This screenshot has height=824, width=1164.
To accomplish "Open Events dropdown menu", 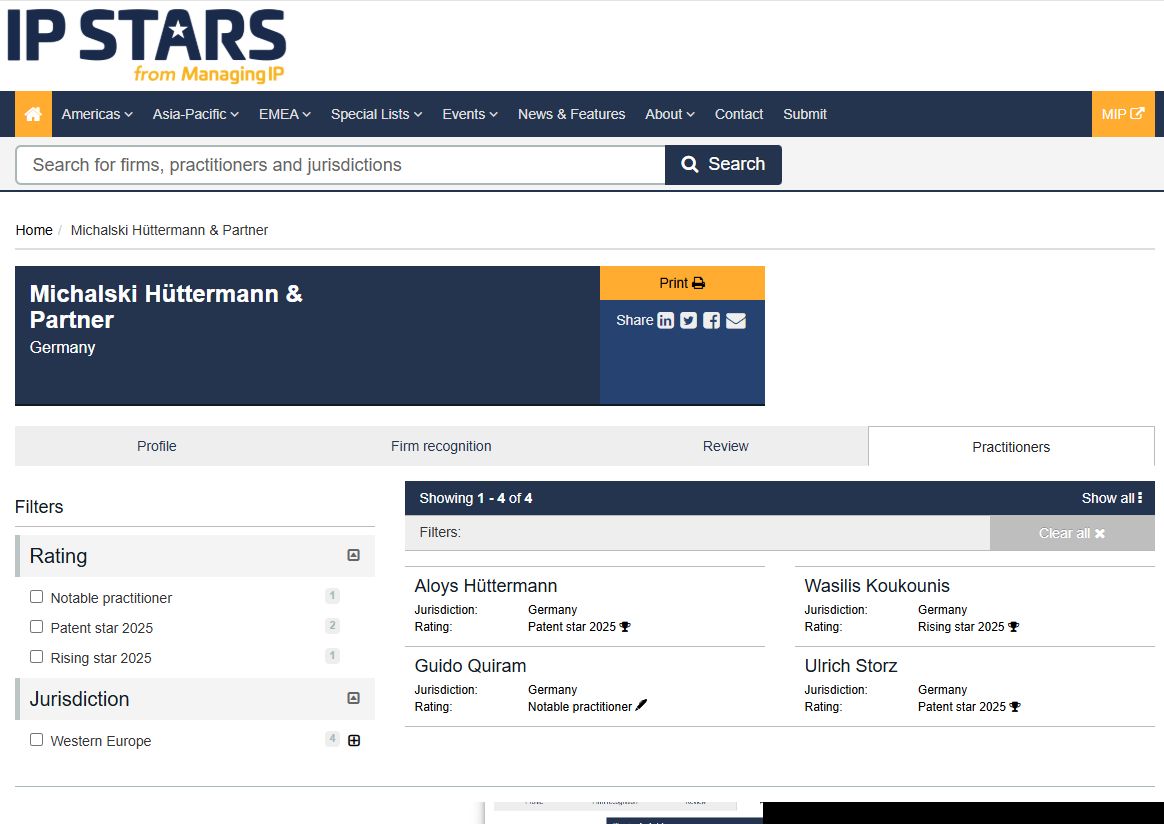I will pos(470,114).
